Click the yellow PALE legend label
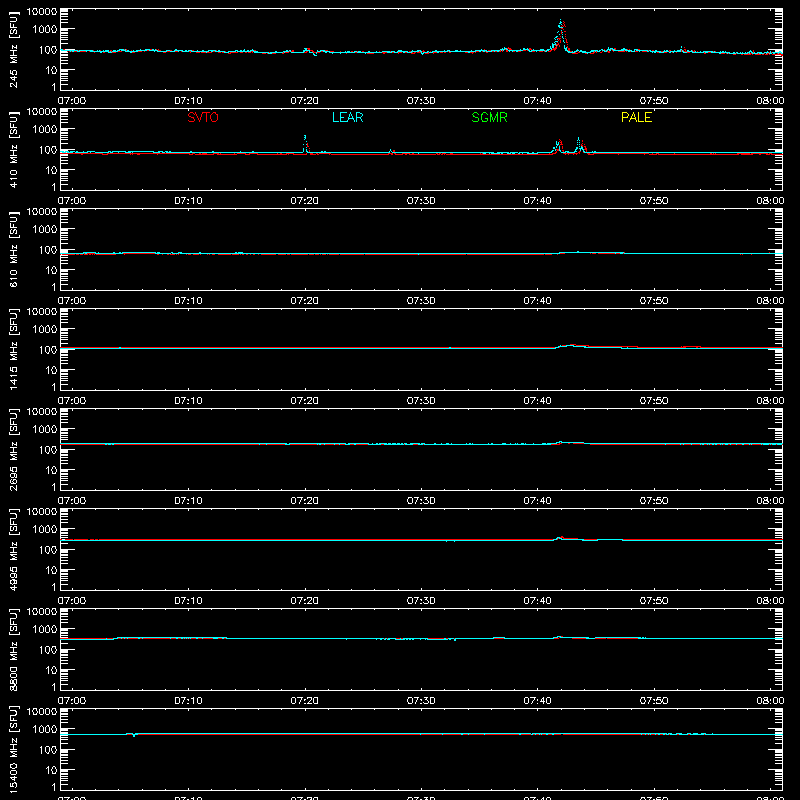Viewport: 800px width, 800px height. pyautogui.click(x=636, y=117)
